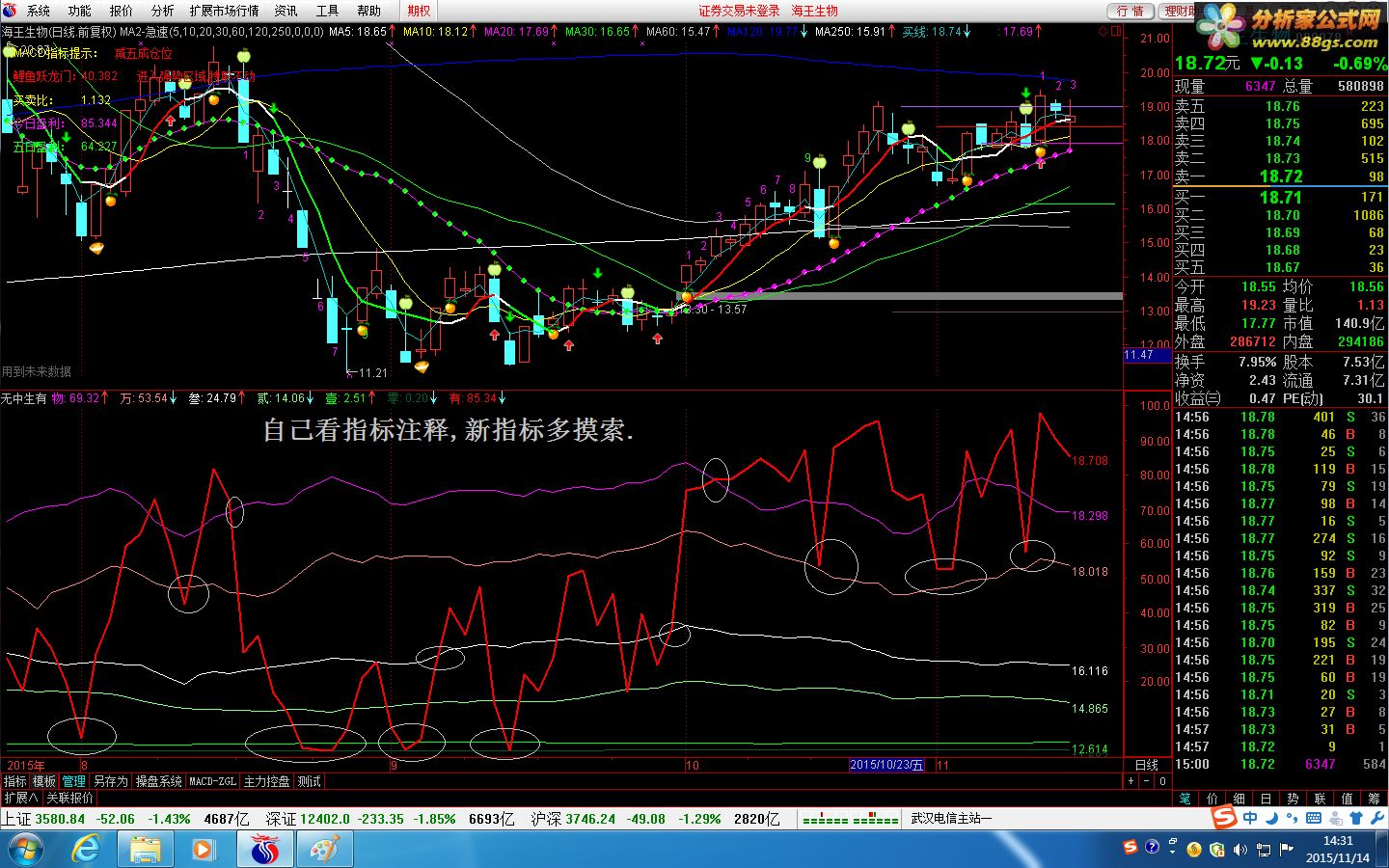Select the 日 tab in quote panel
This screenshot has width=1389, height=868.
[x=1266, y=798]
